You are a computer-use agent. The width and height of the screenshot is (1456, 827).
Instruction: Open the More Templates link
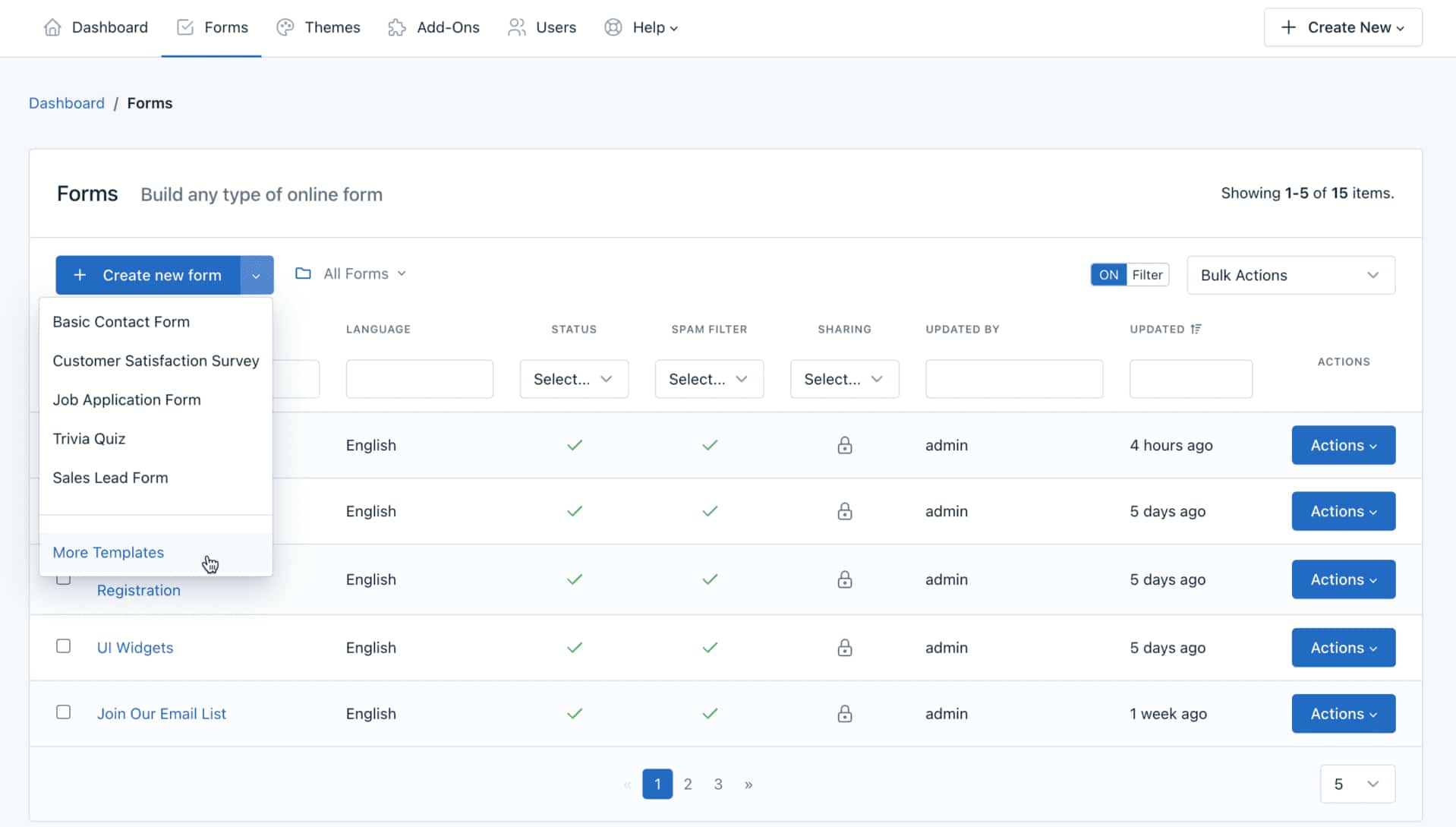[109, 553]
